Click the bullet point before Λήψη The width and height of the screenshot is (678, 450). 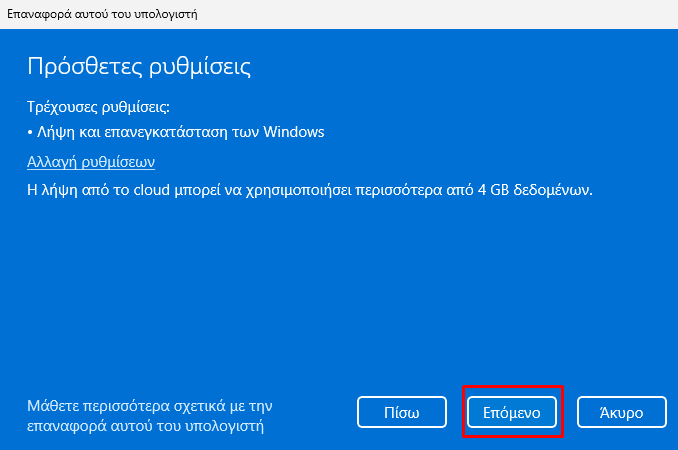[x=30, y=132]
